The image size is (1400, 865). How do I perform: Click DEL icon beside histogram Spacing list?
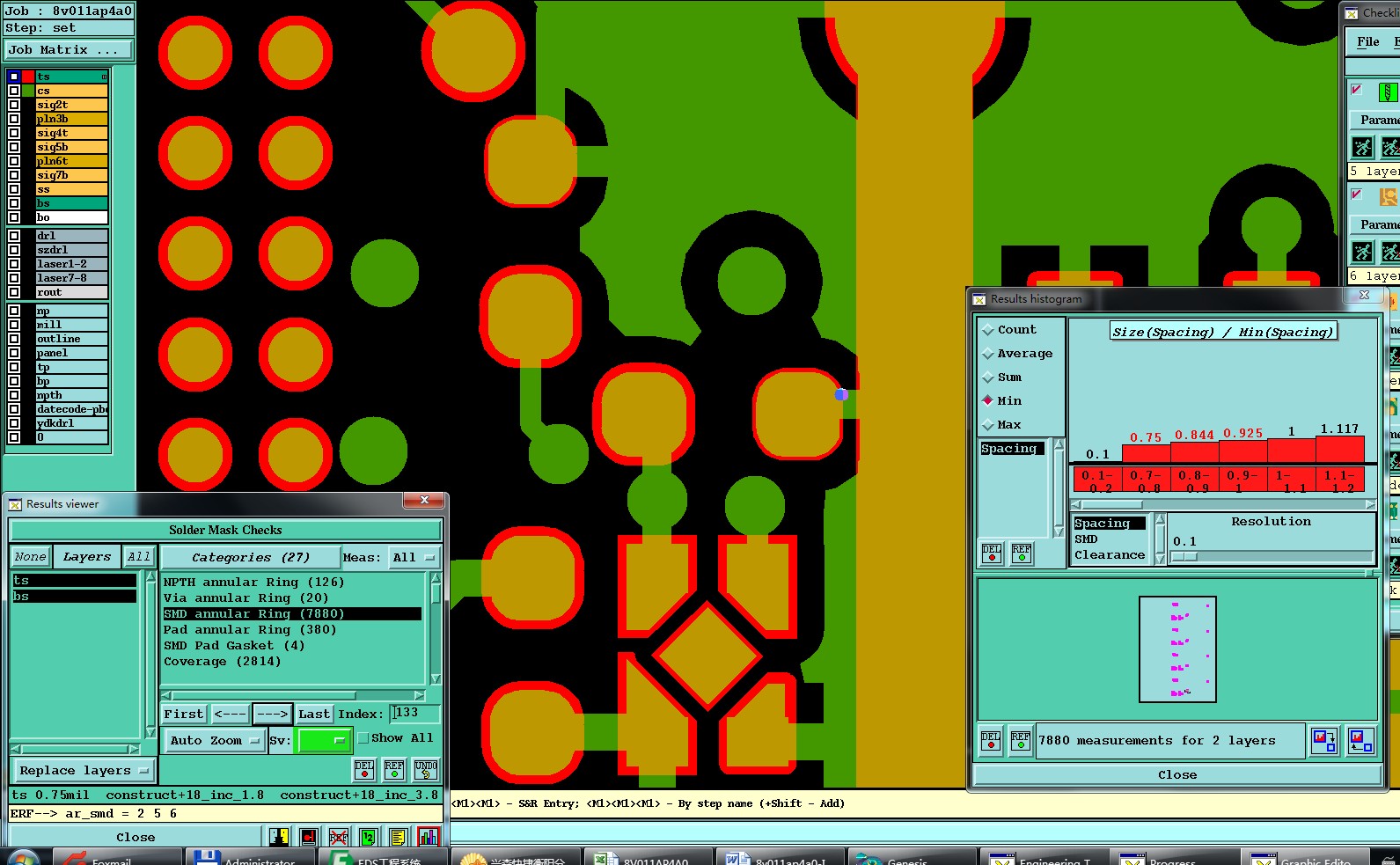point(992,553)
